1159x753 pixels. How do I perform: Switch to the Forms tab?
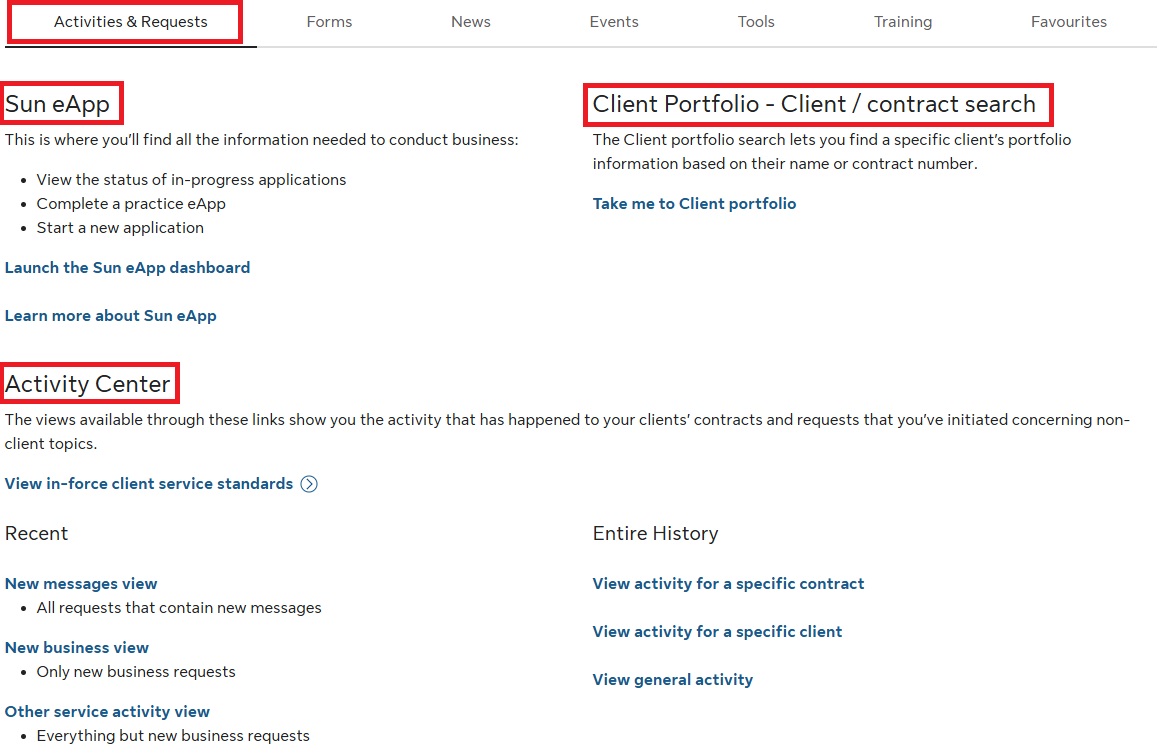[x=329, y=22]
